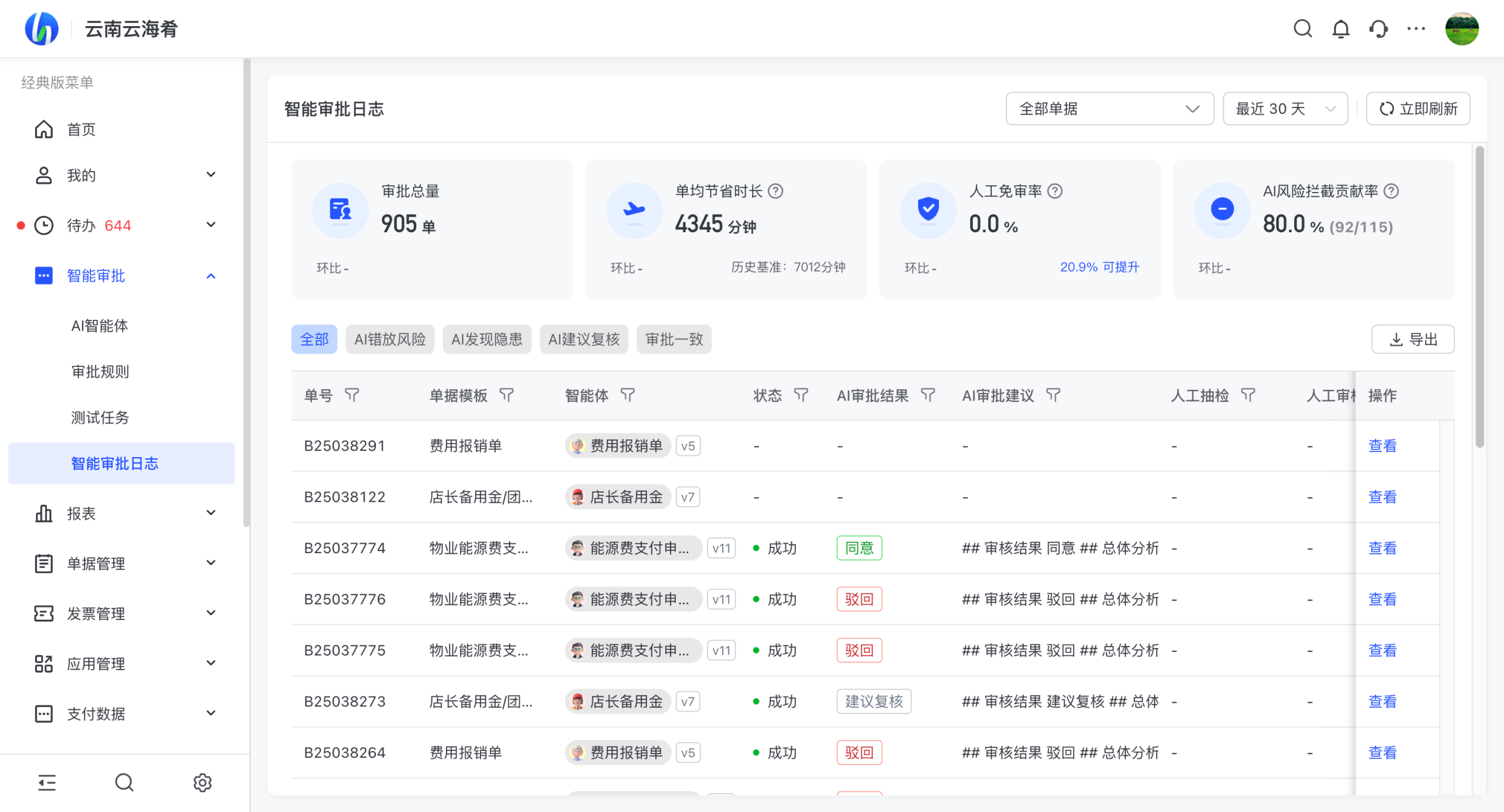Filter the 状态 column
The image size is (1504, 812).
pyautogui.click(x=801, y=396)
